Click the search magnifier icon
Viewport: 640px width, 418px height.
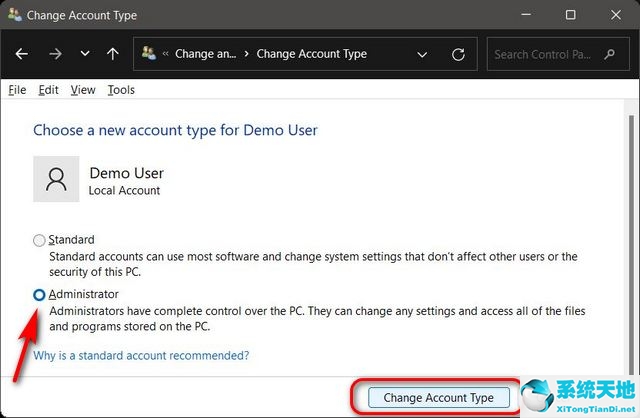pyautogui.click(x=609, y=54)
